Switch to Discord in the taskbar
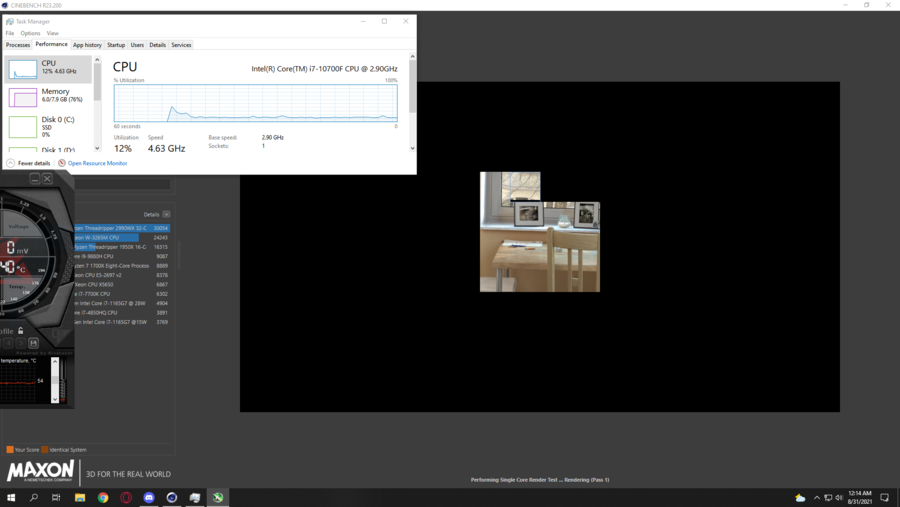This screenshot has height=507, width=900. (x=149, y=497)
